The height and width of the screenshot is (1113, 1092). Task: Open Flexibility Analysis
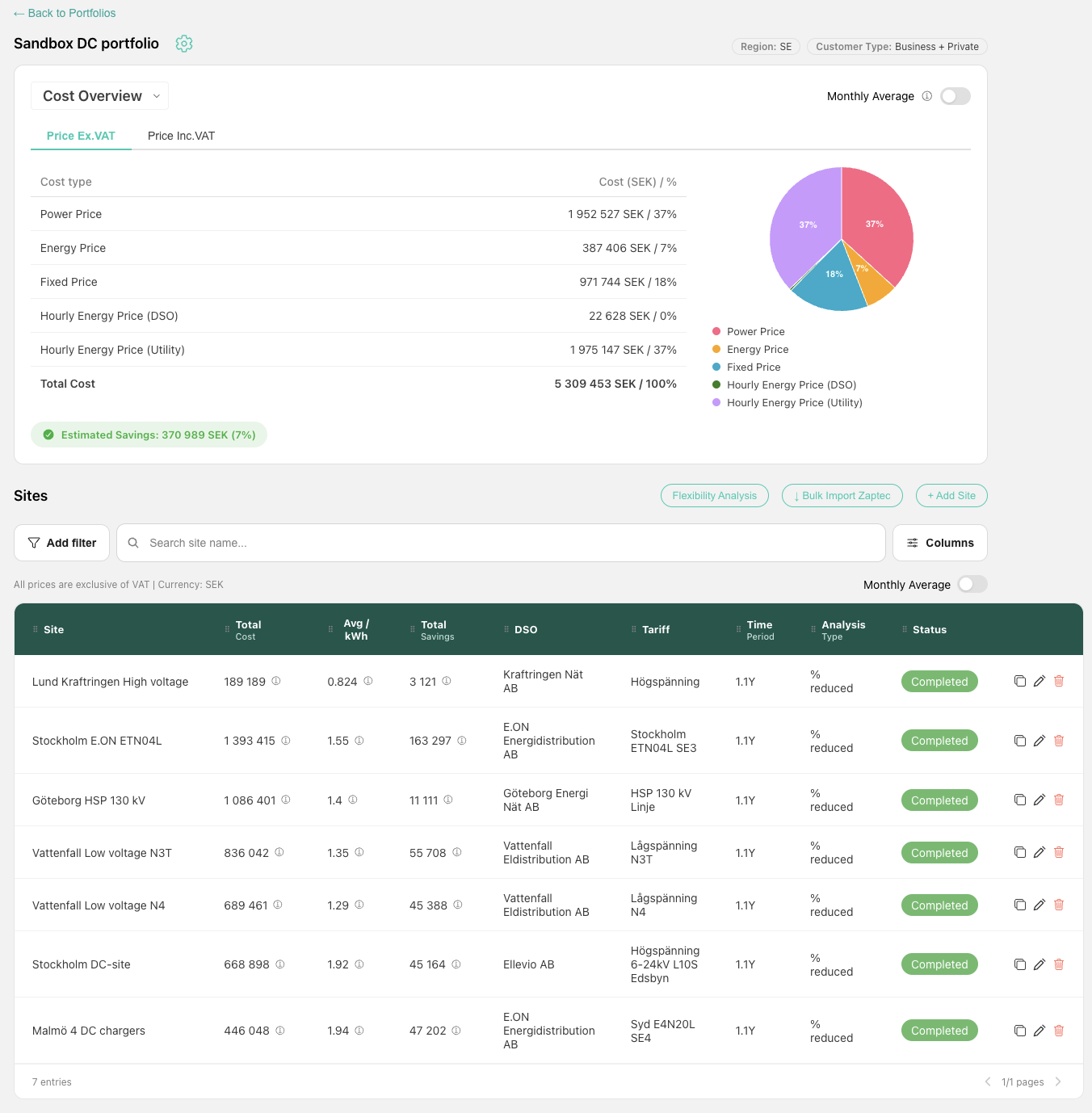click(715, 495)
